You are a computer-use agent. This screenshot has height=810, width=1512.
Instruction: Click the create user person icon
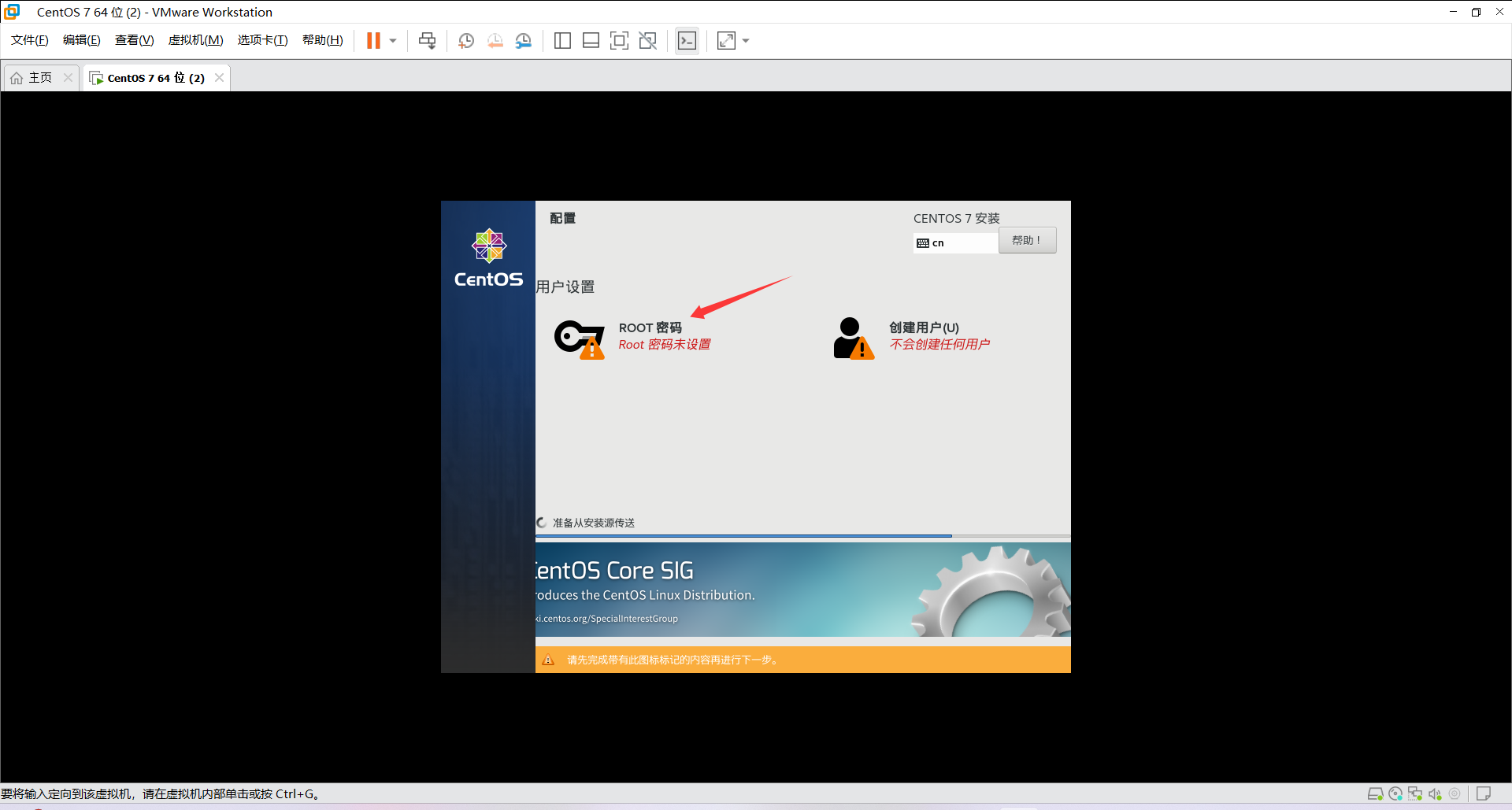pyautogui.click(x=854, y=338)
